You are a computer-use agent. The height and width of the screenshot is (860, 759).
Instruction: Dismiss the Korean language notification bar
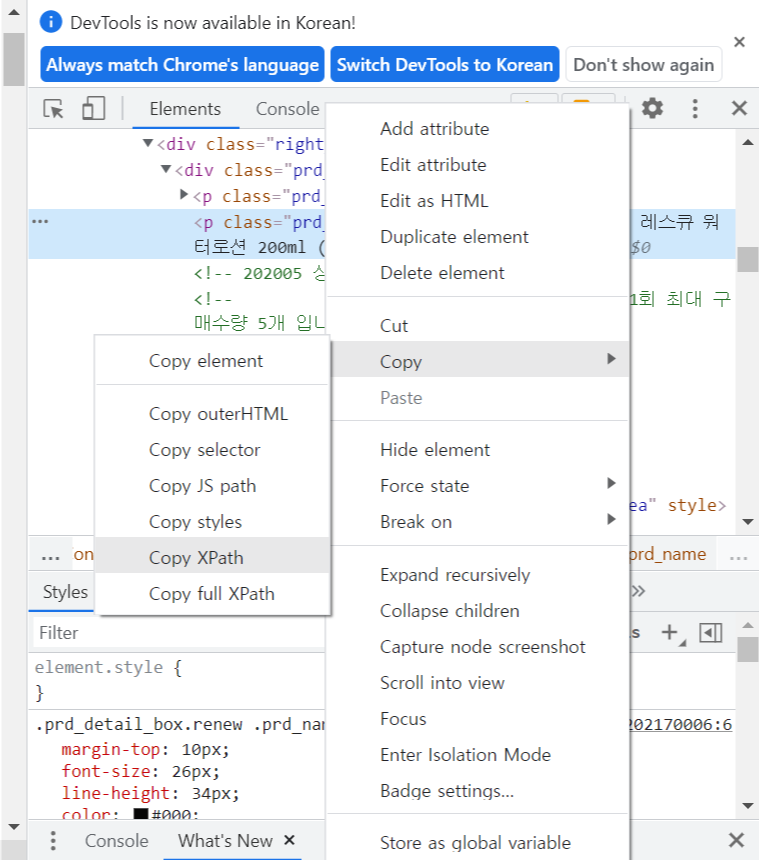click(739, 42)
